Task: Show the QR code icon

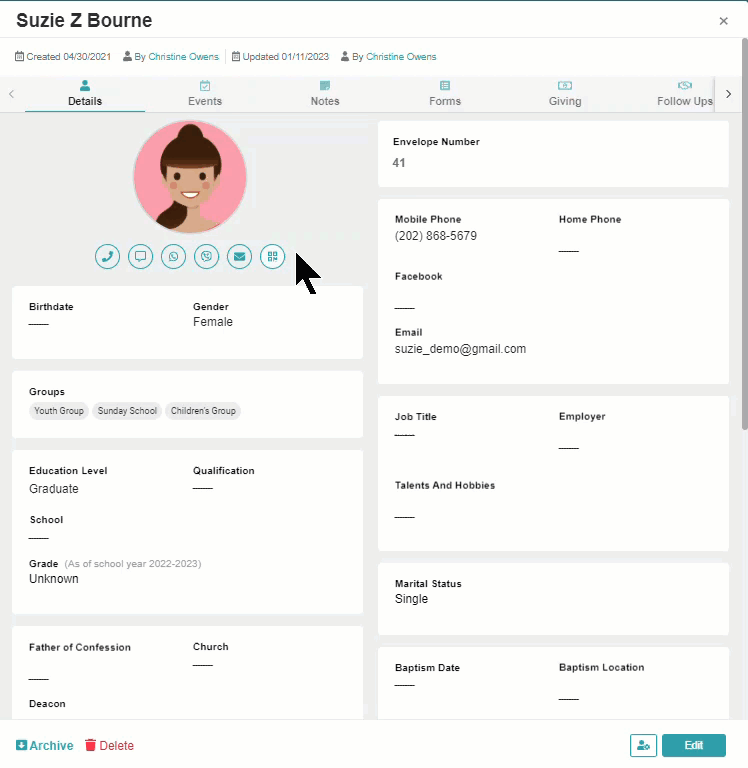Action: tap(272, 257)
